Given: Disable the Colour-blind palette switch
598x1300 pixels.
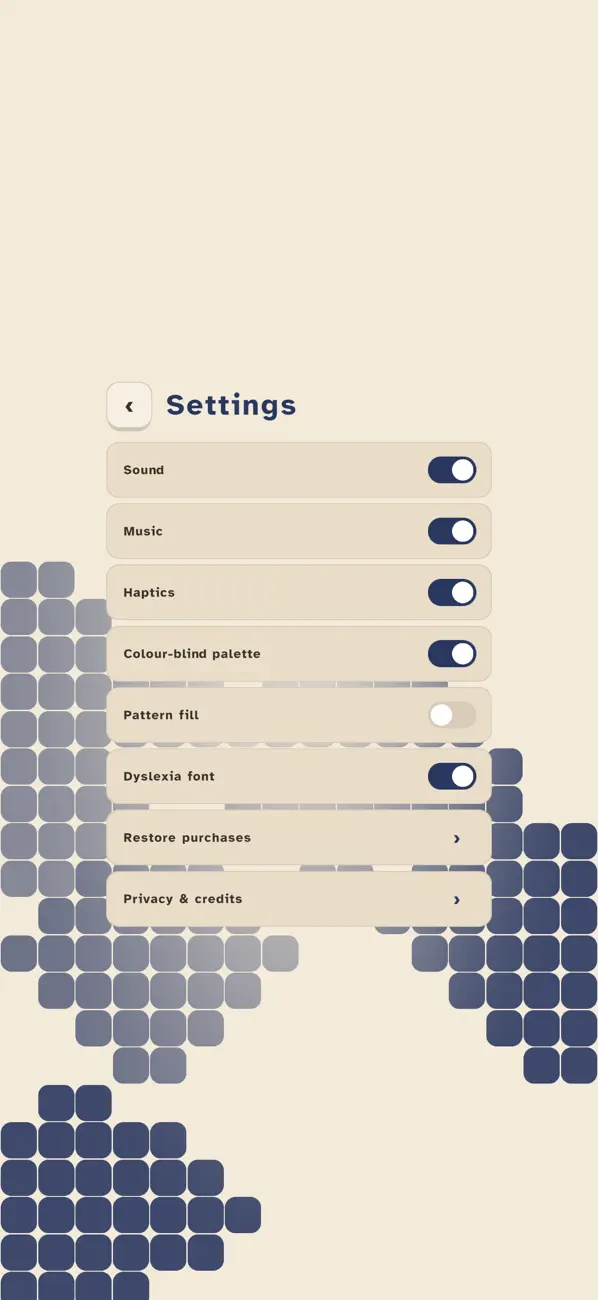Looking at the screenshot, I should click(x=452, y=654).
